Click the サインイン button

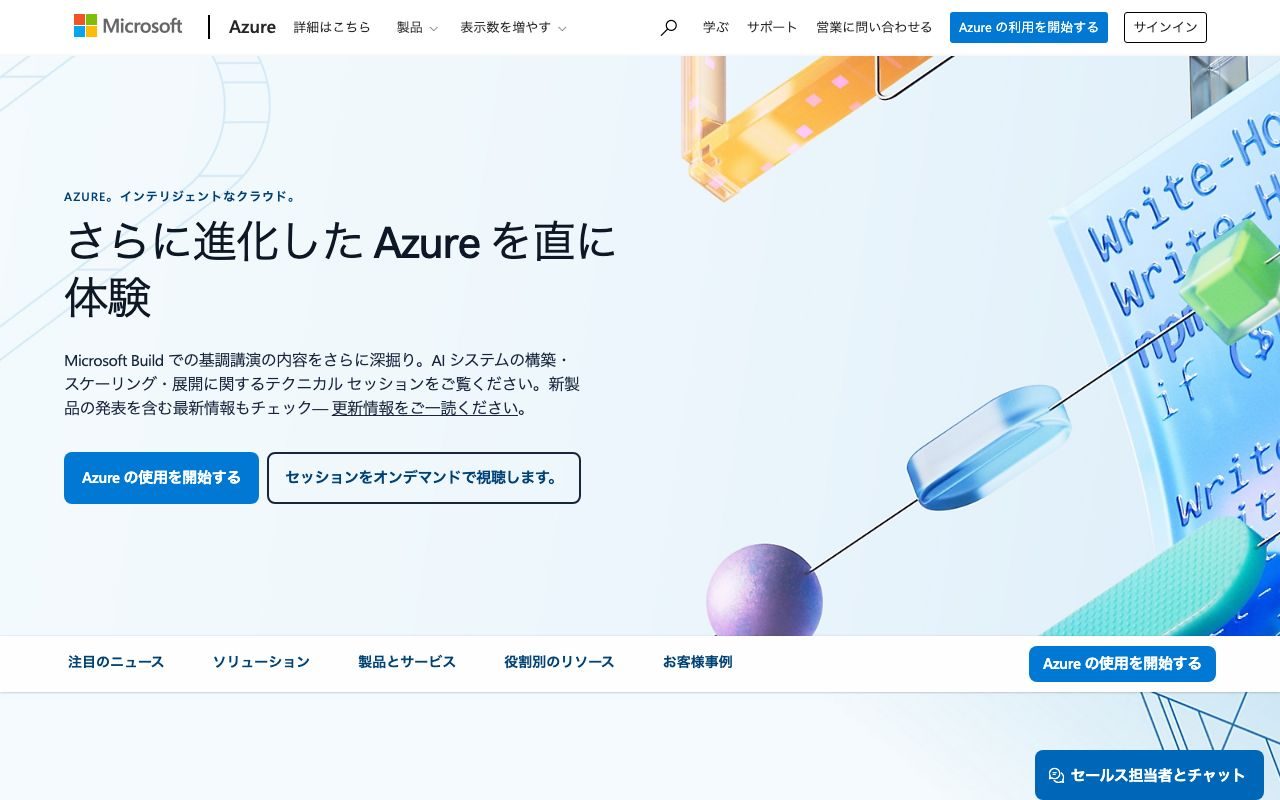tap(1165, 27)
